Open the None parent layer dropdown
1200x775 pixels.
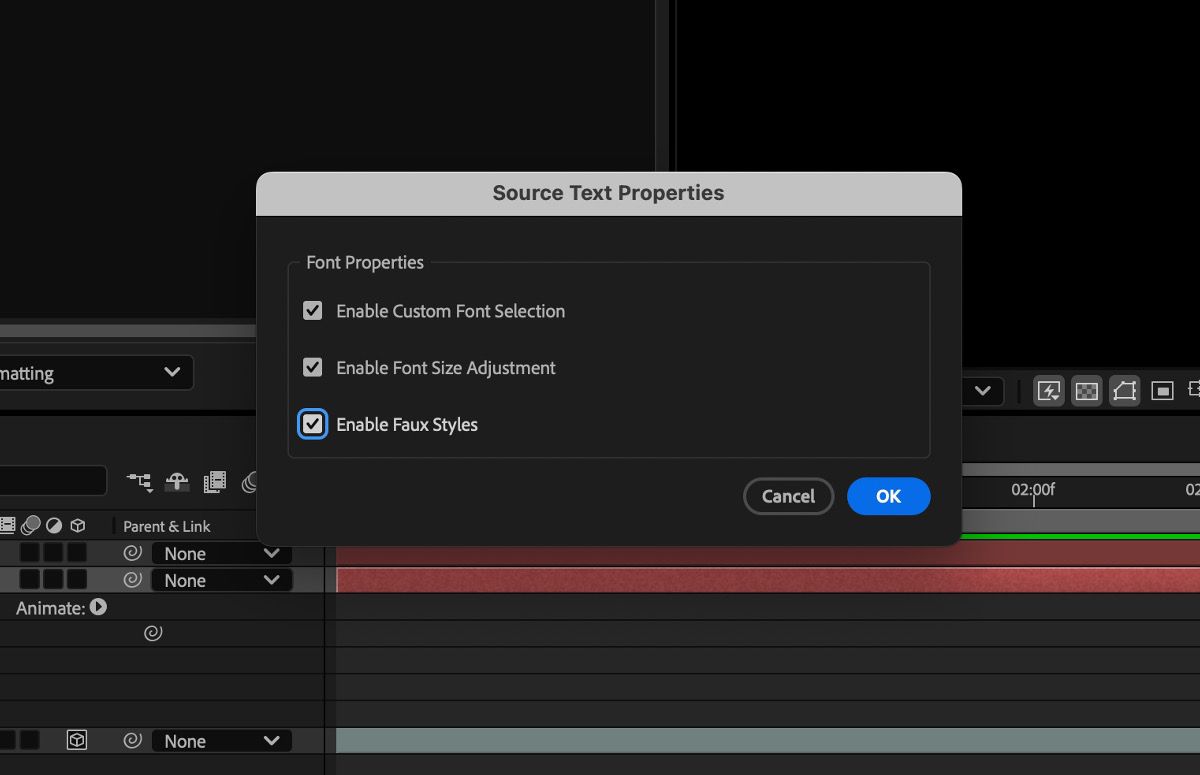[222, 553]
